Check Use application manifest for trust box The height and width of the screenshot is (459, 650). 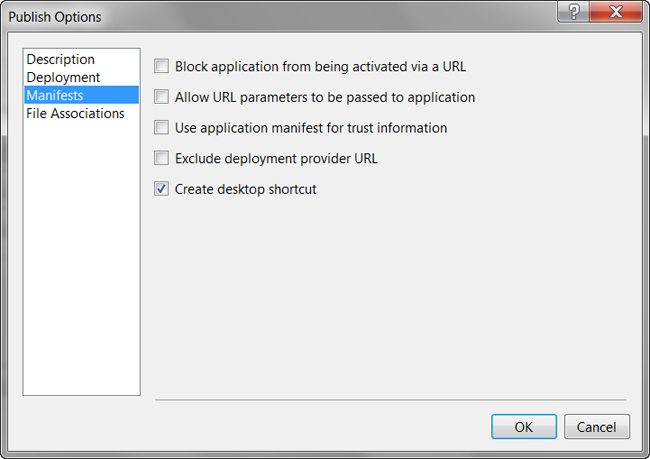click(x=161, y=127)
